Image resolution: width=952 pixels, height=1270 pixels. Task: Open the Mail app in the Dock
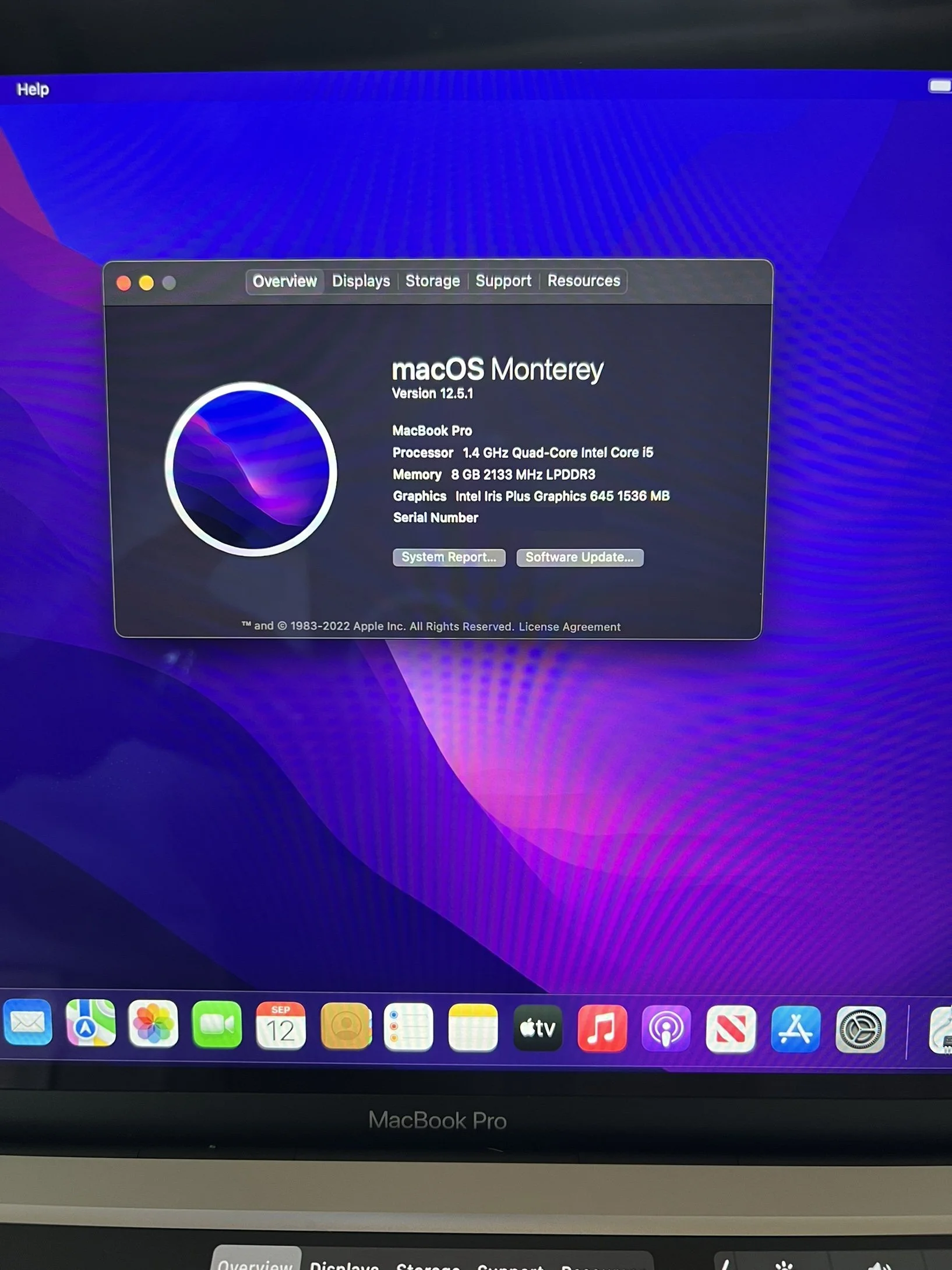pos(27,1022)
